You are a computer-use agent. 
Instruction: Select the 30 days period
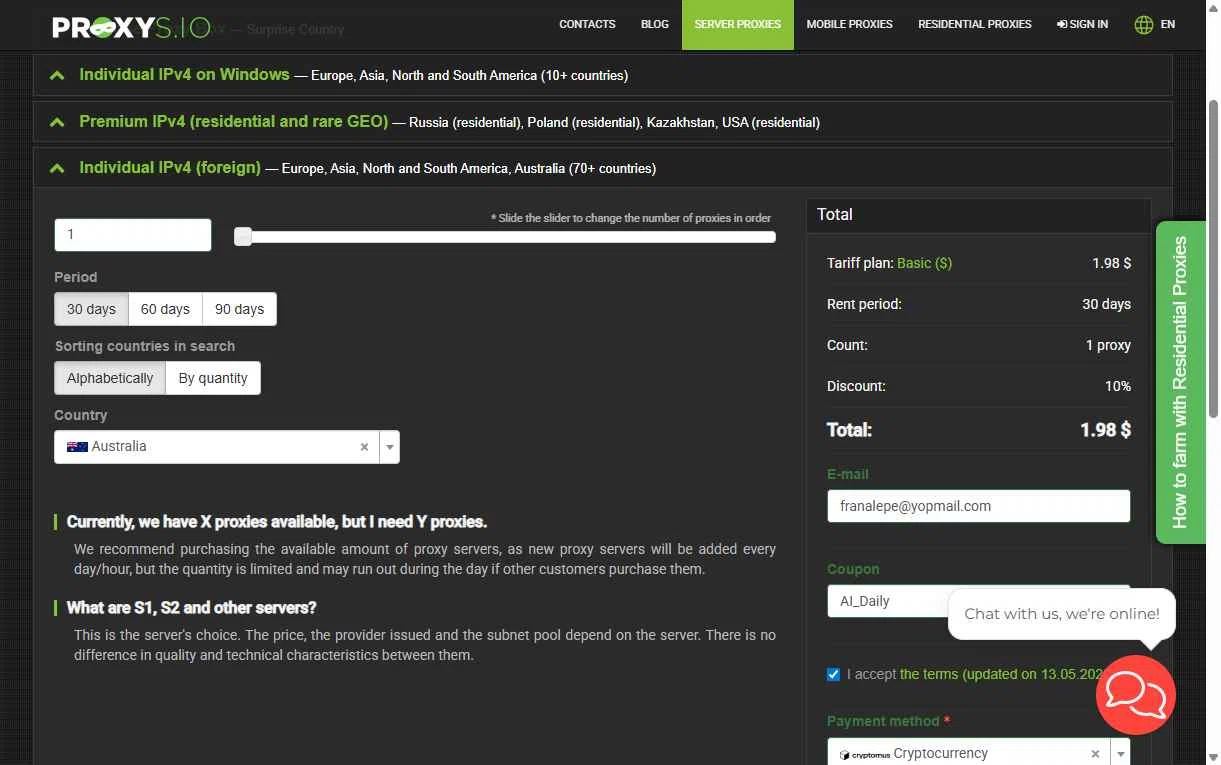coord(91,309)
